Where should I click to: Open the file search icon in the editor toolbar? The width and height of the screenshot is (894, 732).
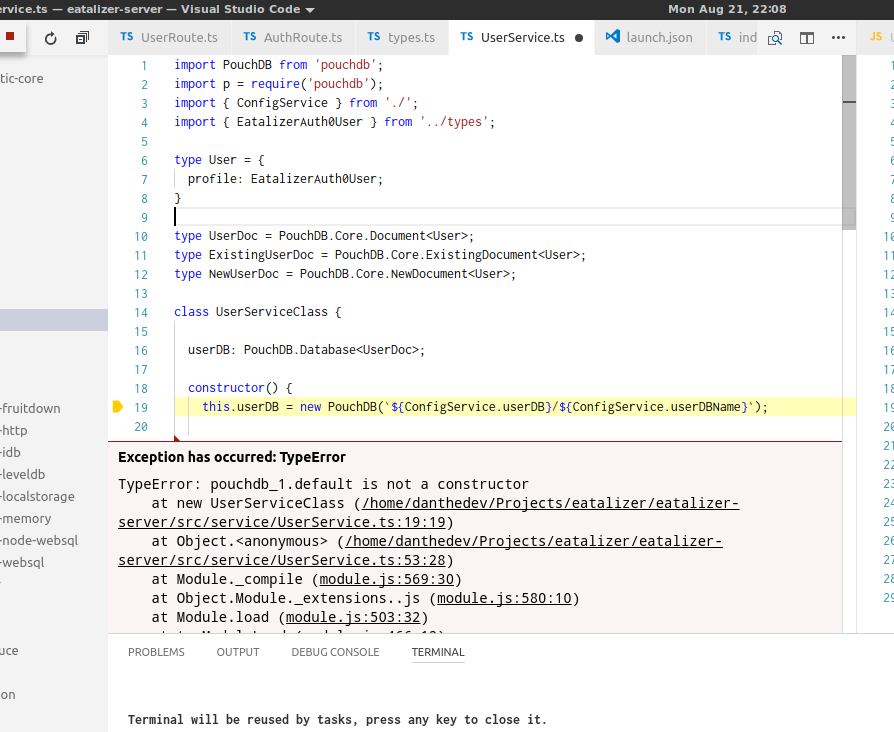click(x=774, y=37)
